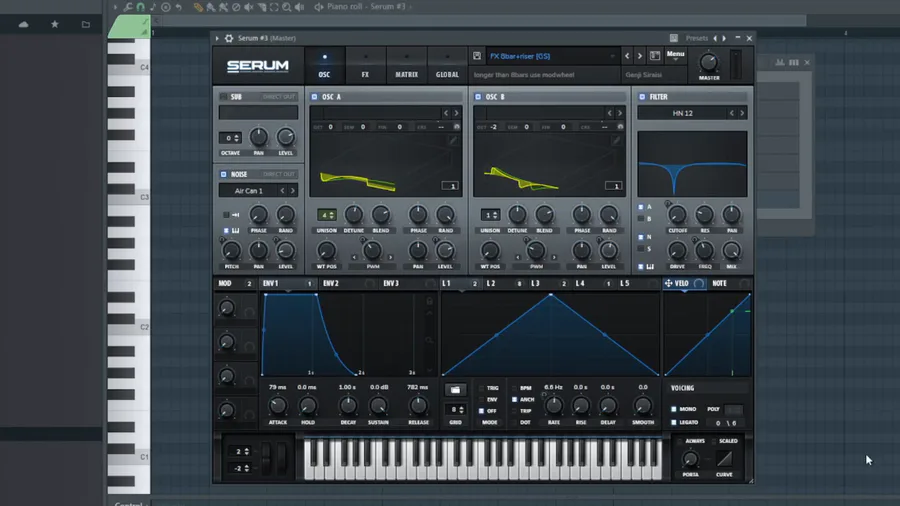Toggle the MONO voicing checkbox

pos(674,409)
